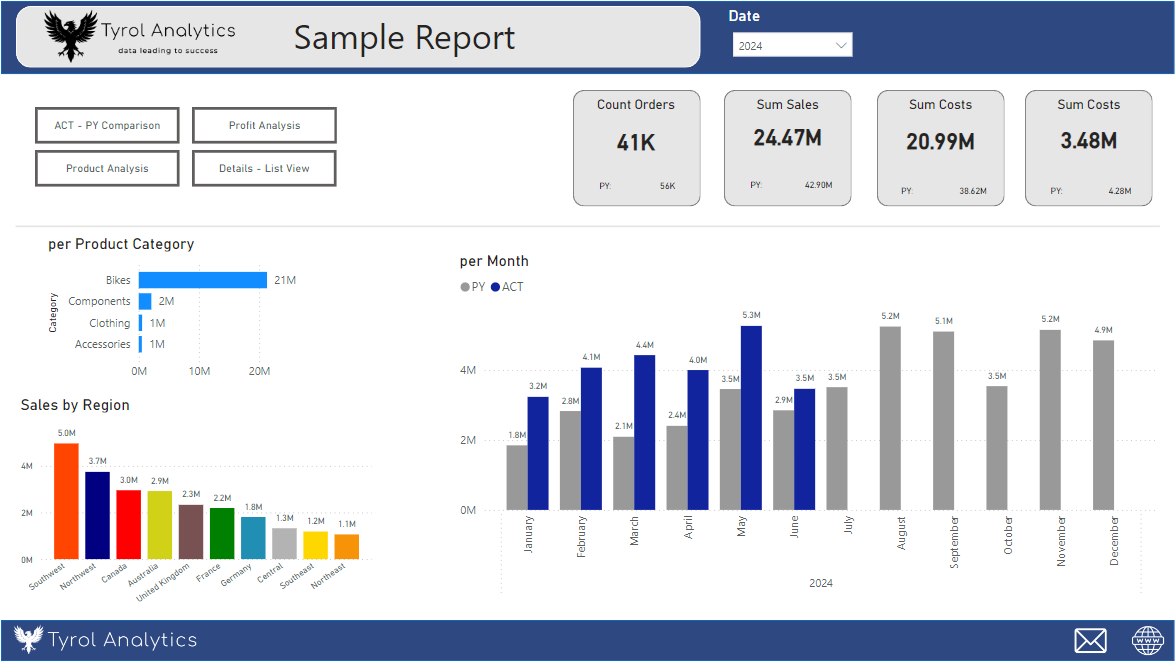Image resolution: width=1175 pixels, height=661 pixels.
Task: Click the blue ACT legend marker
Action: pyautogui.click(x=496, y=287)
